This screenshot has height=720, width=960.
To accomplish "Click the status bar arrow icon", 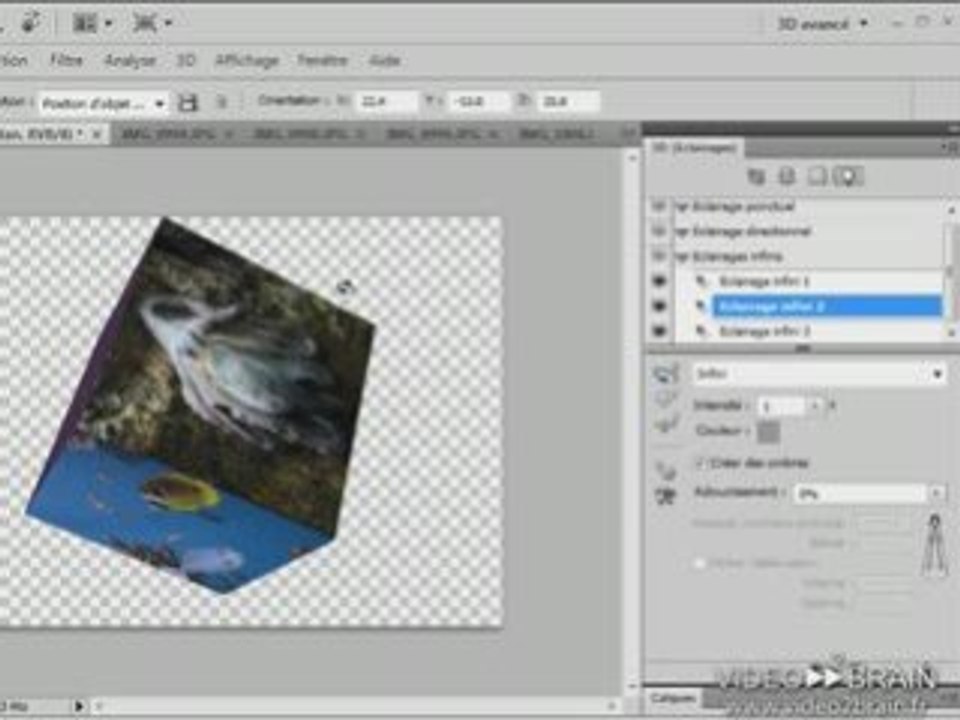I will (79, 706).
